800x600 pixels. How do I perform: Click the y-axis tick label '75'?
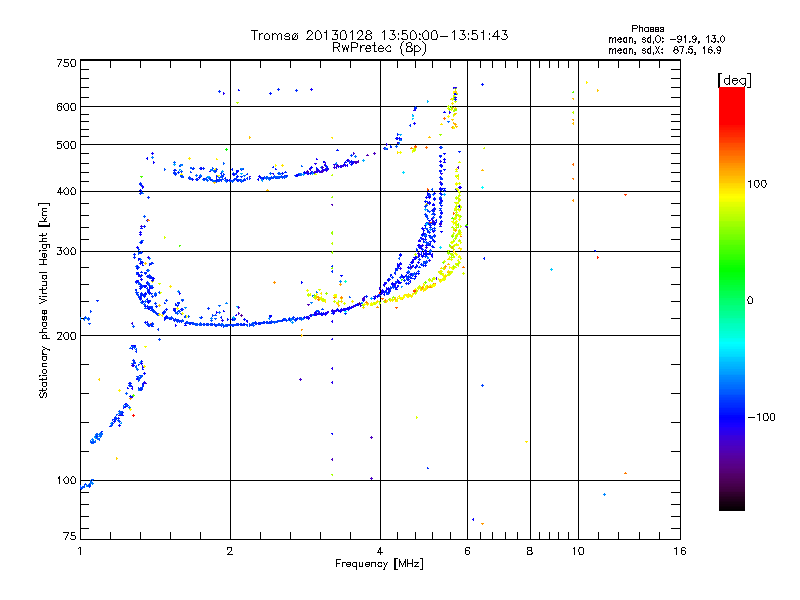(x=70, y=536)
